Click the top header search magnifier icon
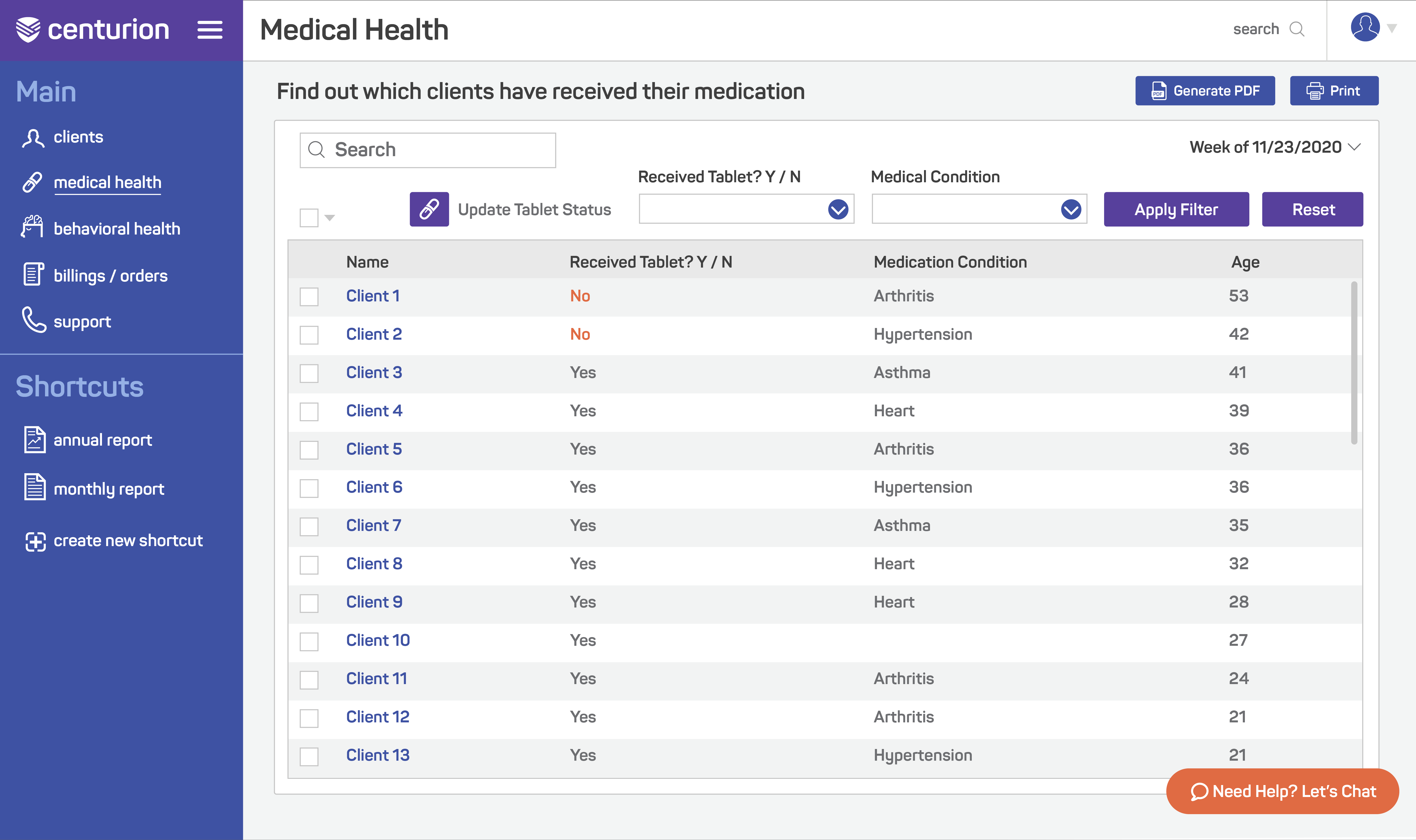 point(1297,29)
